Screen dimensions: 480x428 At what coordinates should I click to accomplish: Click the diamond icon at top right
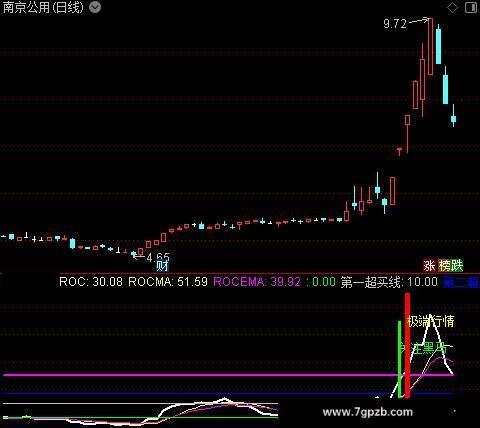point(452,7)
